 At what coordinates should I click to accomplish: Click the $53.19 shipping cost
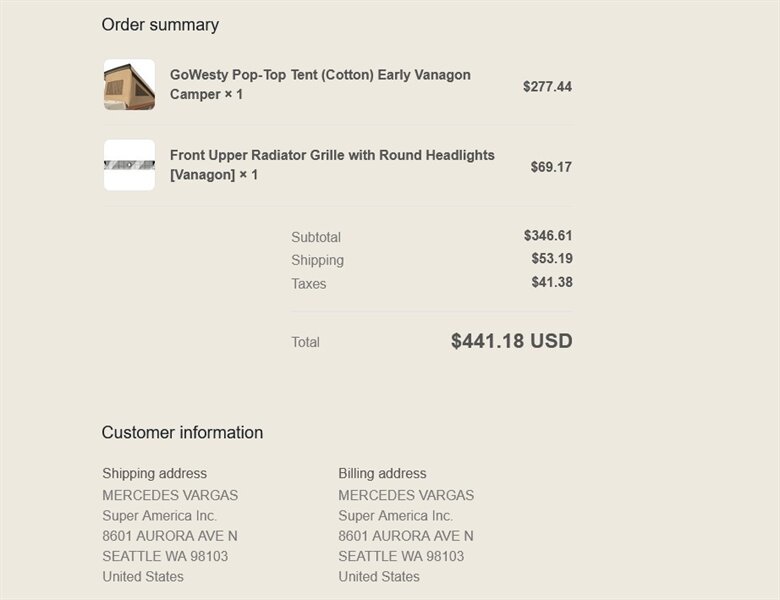pyautogui.click(x=552, y=259)
